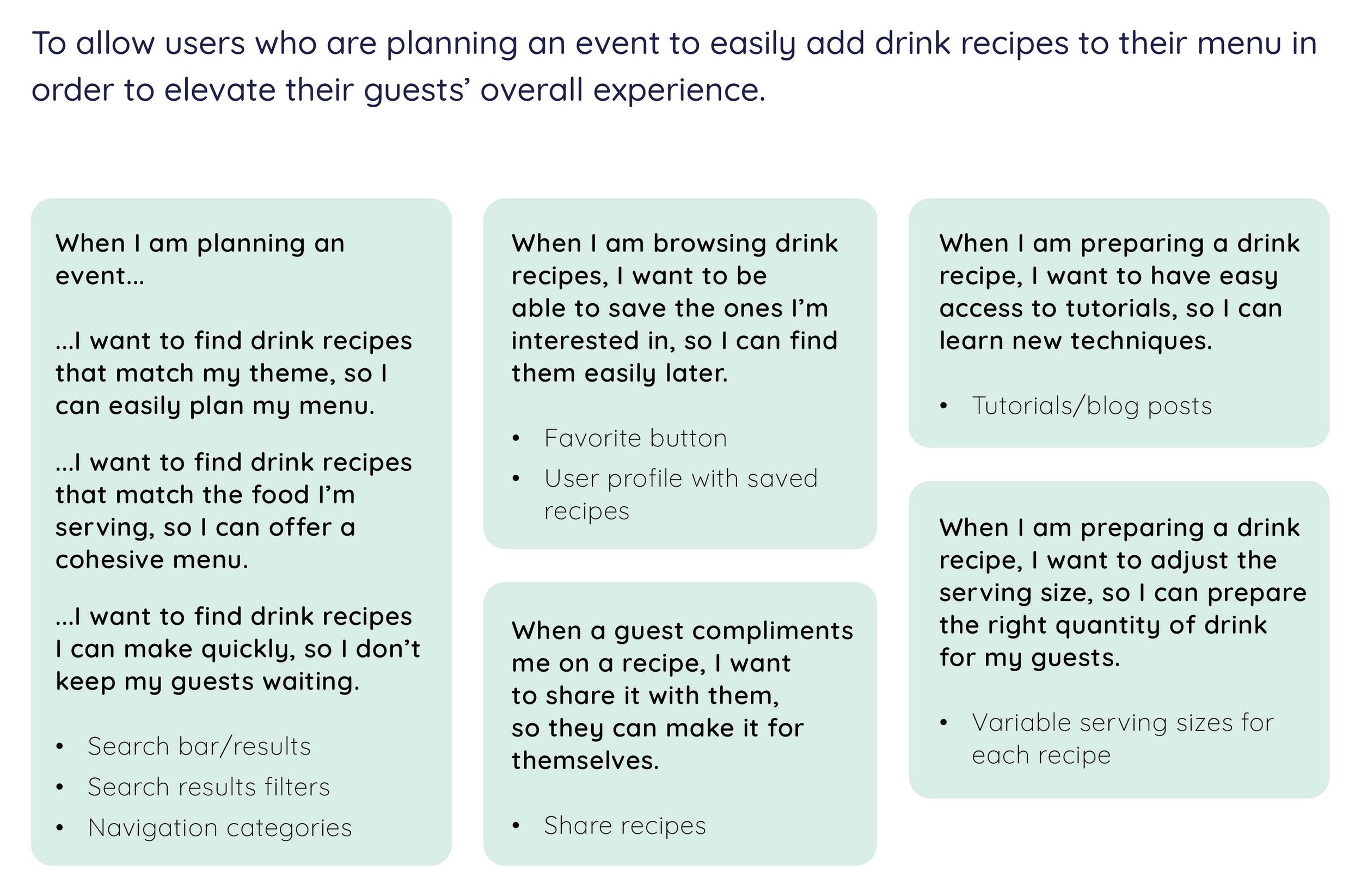Click the bullet dot beside 'Favorite button'
Image resolution: width=1361 pixels, height=896 pixels.
tap(516, 439)
